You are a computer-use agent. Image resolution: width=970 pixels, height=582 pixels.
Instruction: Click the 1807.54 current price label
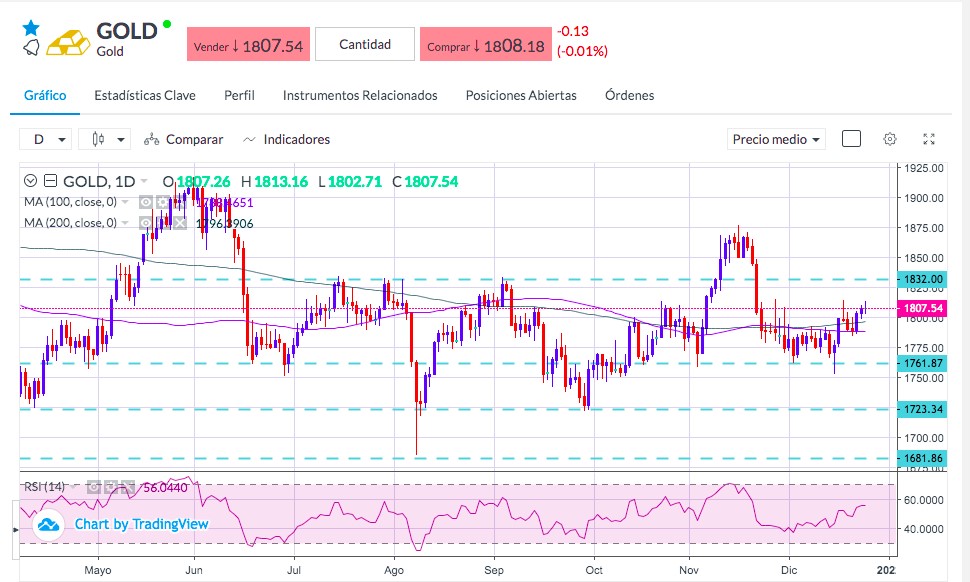click(922, 308)
